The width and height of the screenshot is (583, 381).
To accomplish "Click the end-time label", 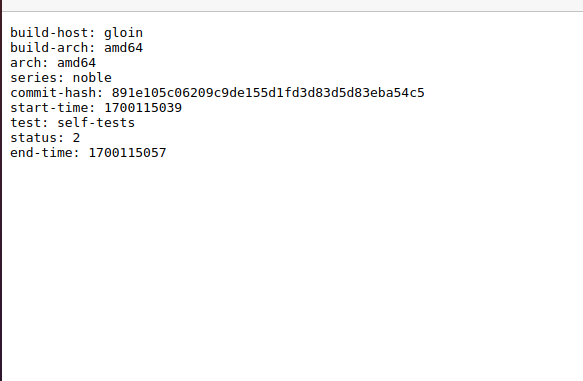I will tap(45, 153).
